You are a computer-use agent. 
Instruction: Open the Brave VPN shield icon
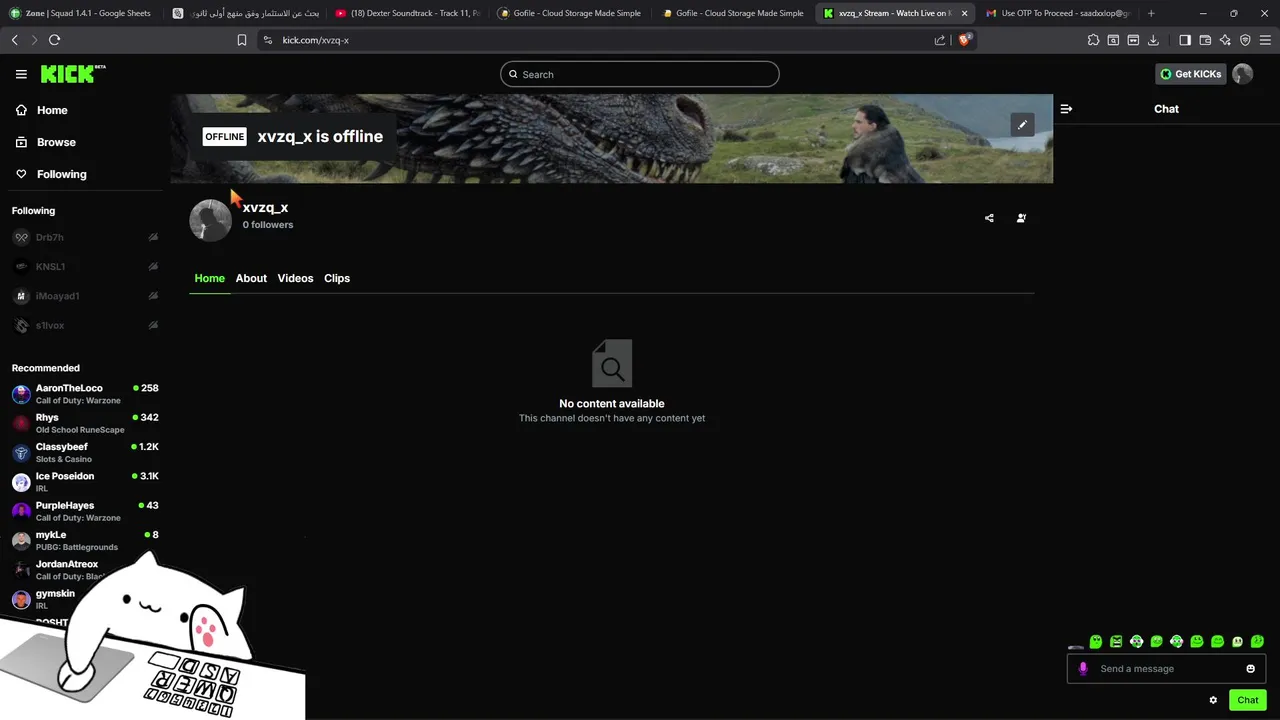(x=1245, y=40)
